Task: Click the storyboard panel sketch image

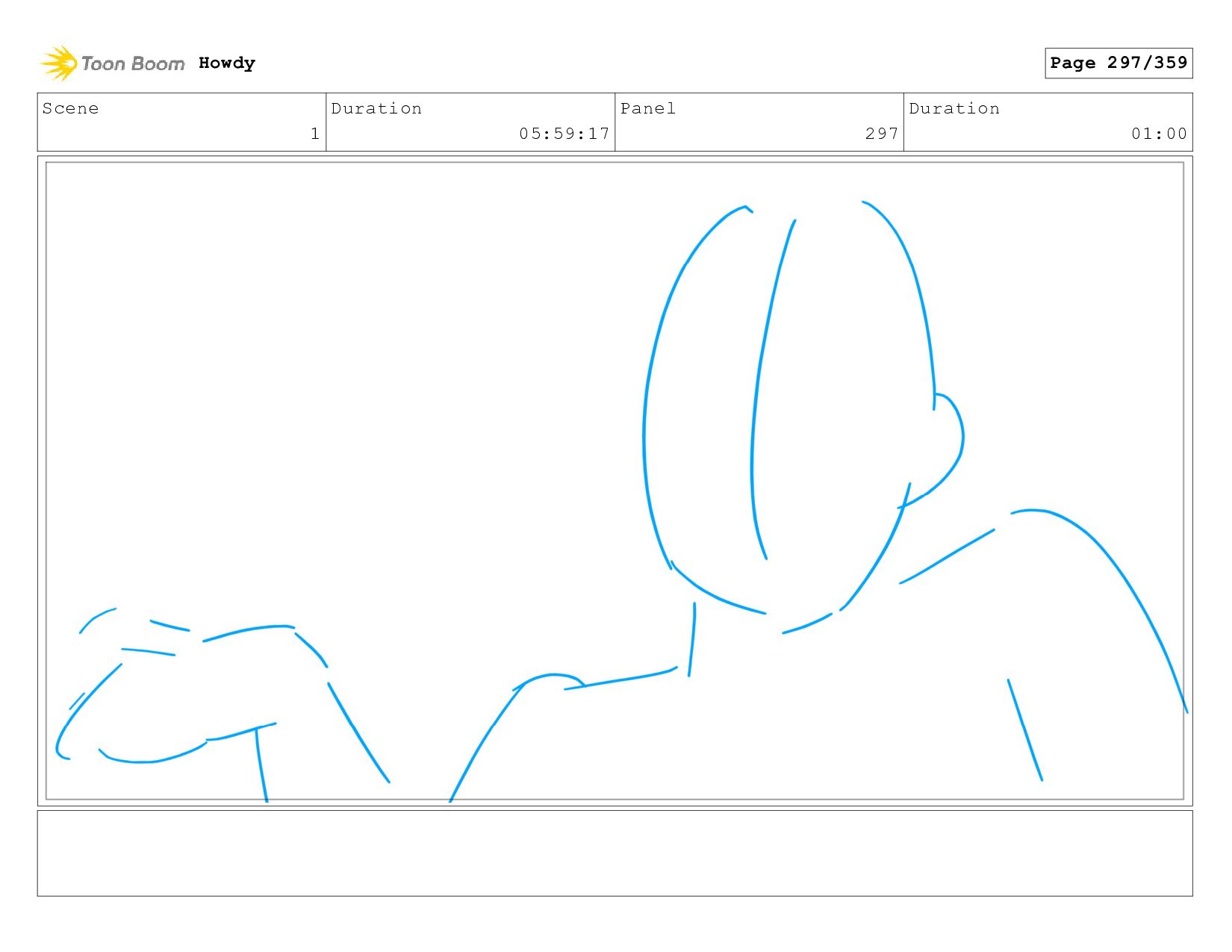Action: 615,481
